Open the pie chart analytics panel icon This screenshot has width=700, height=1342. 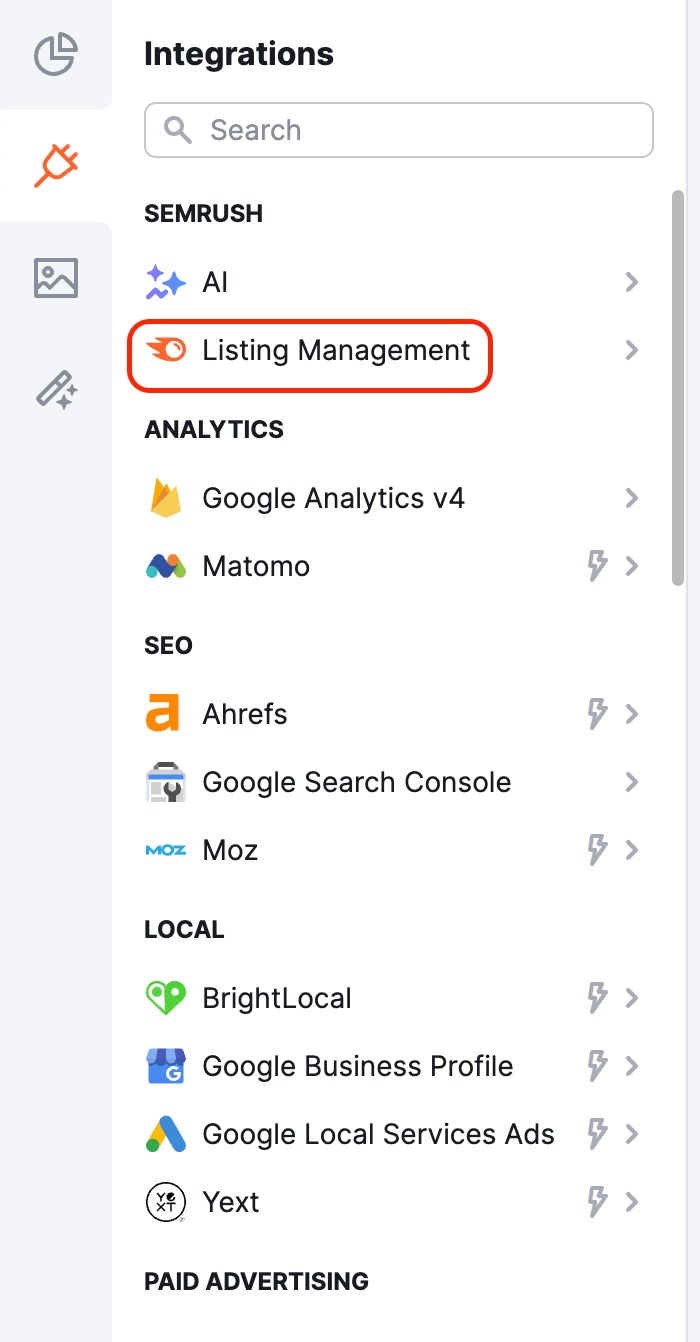(x=56, y=57)
